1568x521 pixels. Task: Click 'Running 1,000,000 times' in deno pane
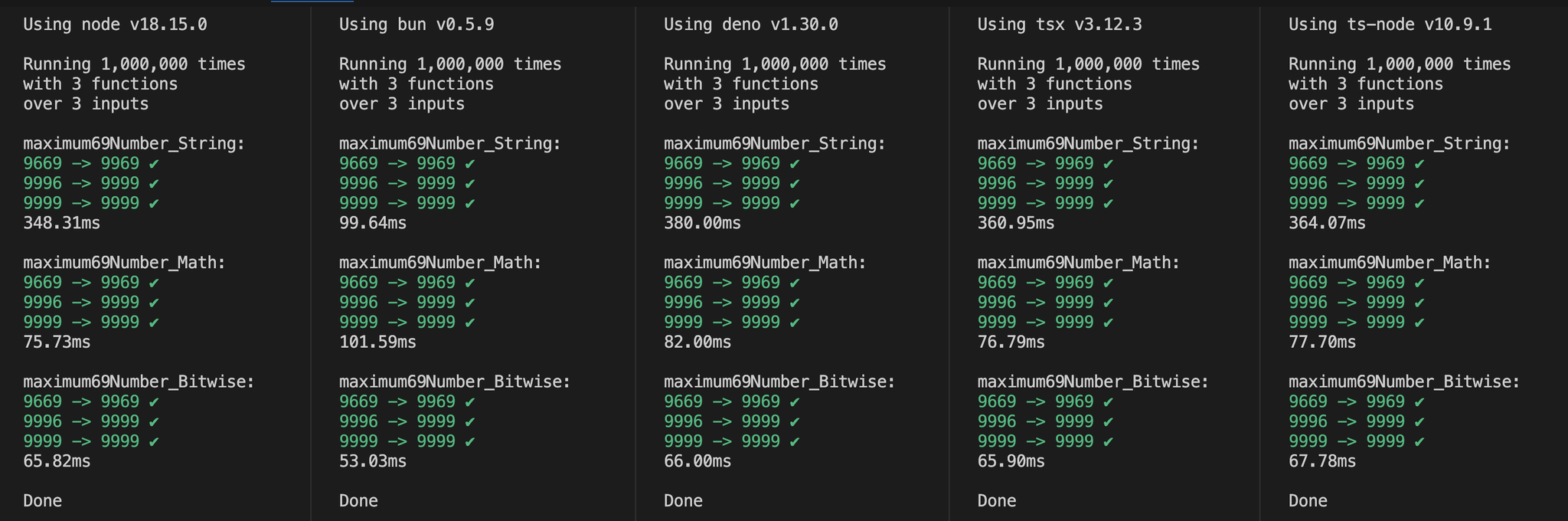[775, 64]
